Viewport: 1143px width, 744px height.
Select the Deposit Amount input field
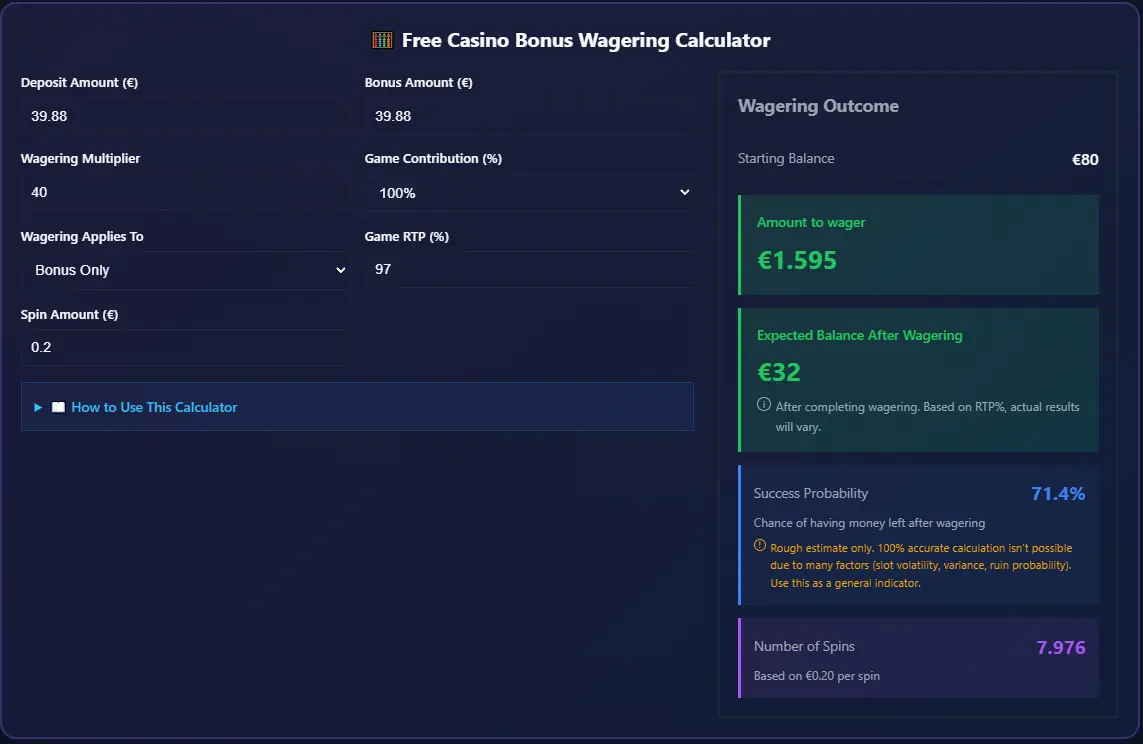point(185,115)
